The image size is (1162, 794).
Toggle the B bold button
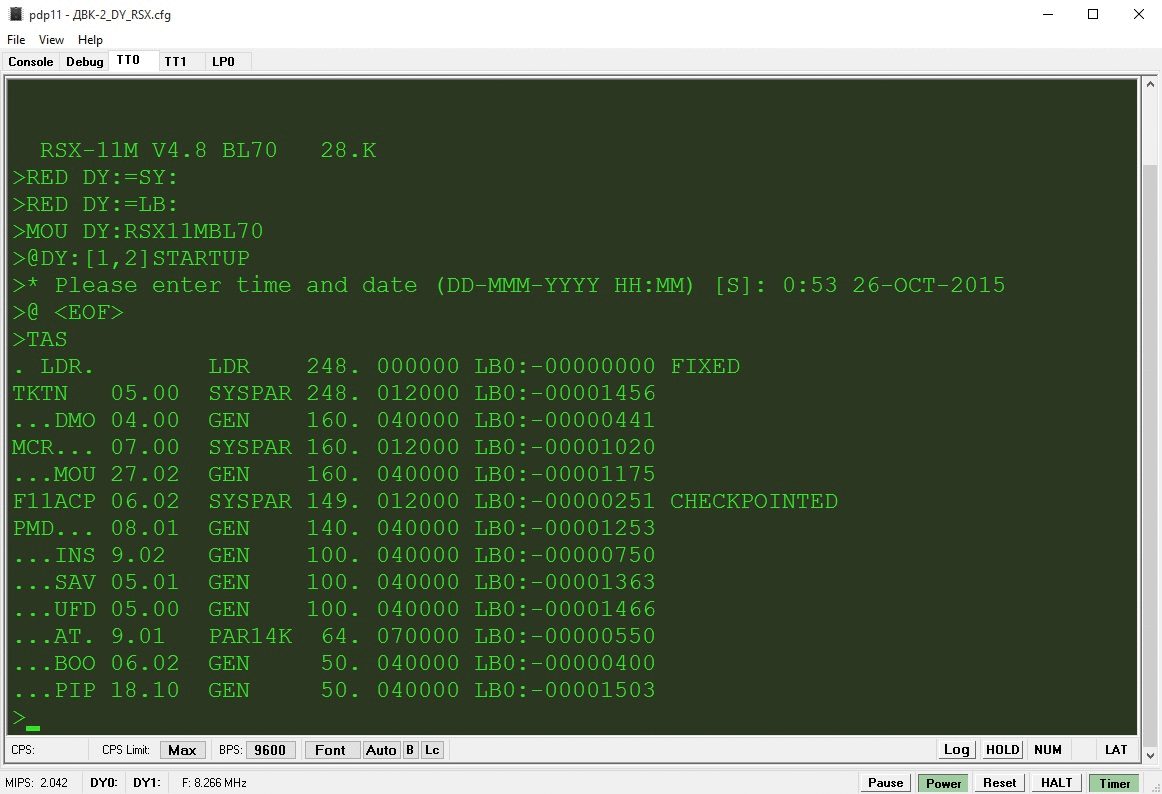[410, 750]
